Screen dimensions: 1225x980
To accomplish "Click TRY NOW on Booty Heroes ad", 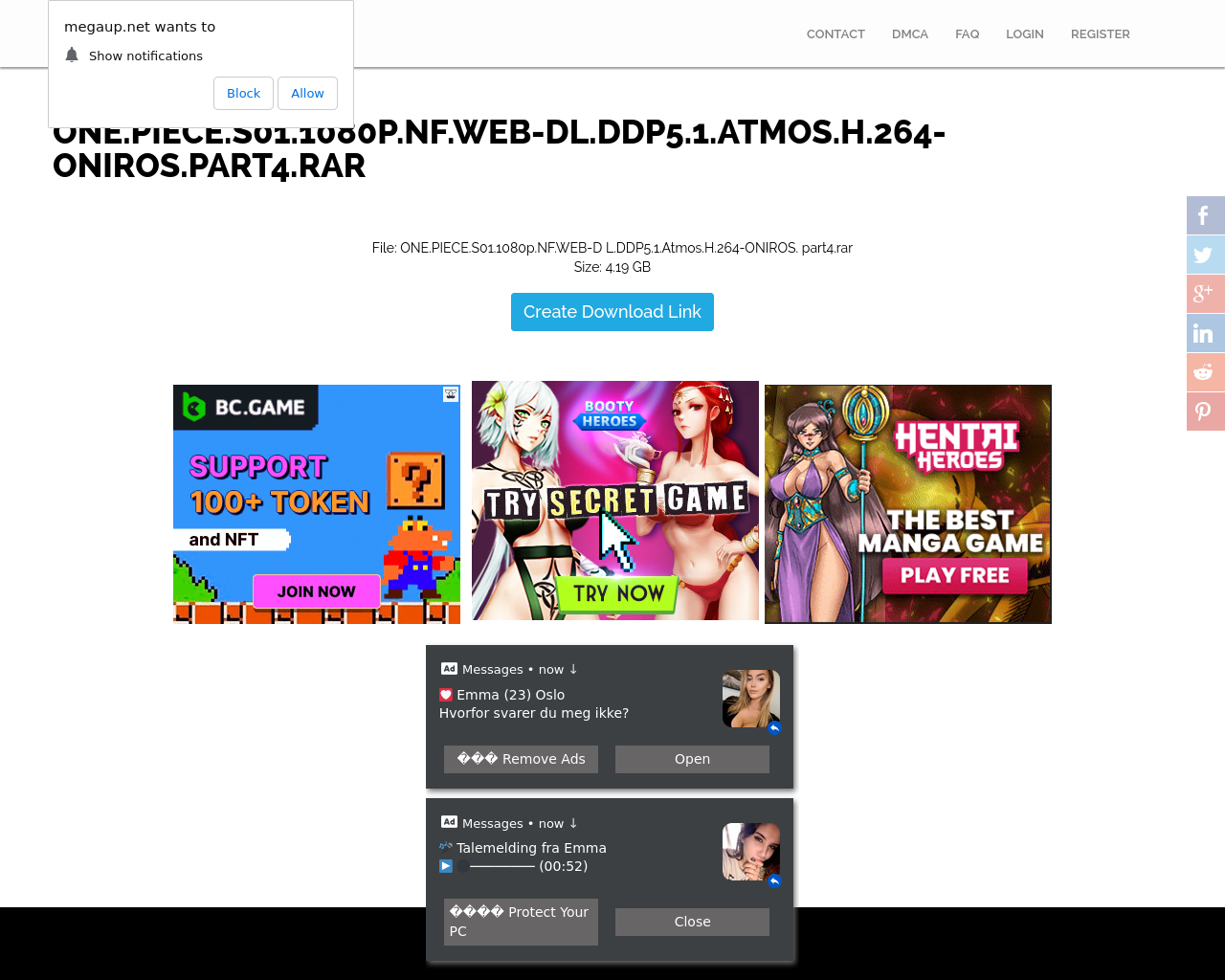I will point(618,593).
